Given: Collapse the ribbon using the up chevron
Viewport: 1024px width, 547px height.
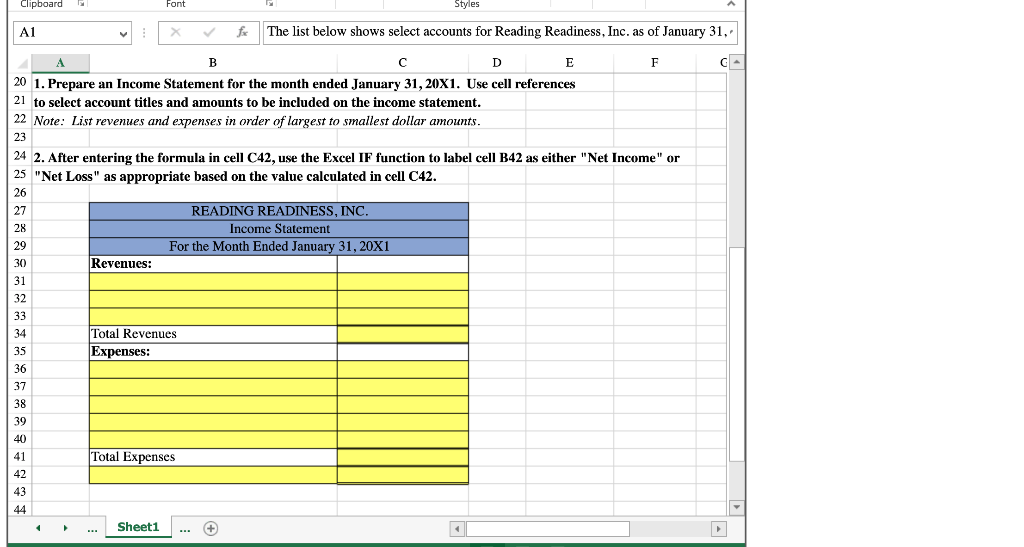Looking at the screenshot, I should click(731, 4).
